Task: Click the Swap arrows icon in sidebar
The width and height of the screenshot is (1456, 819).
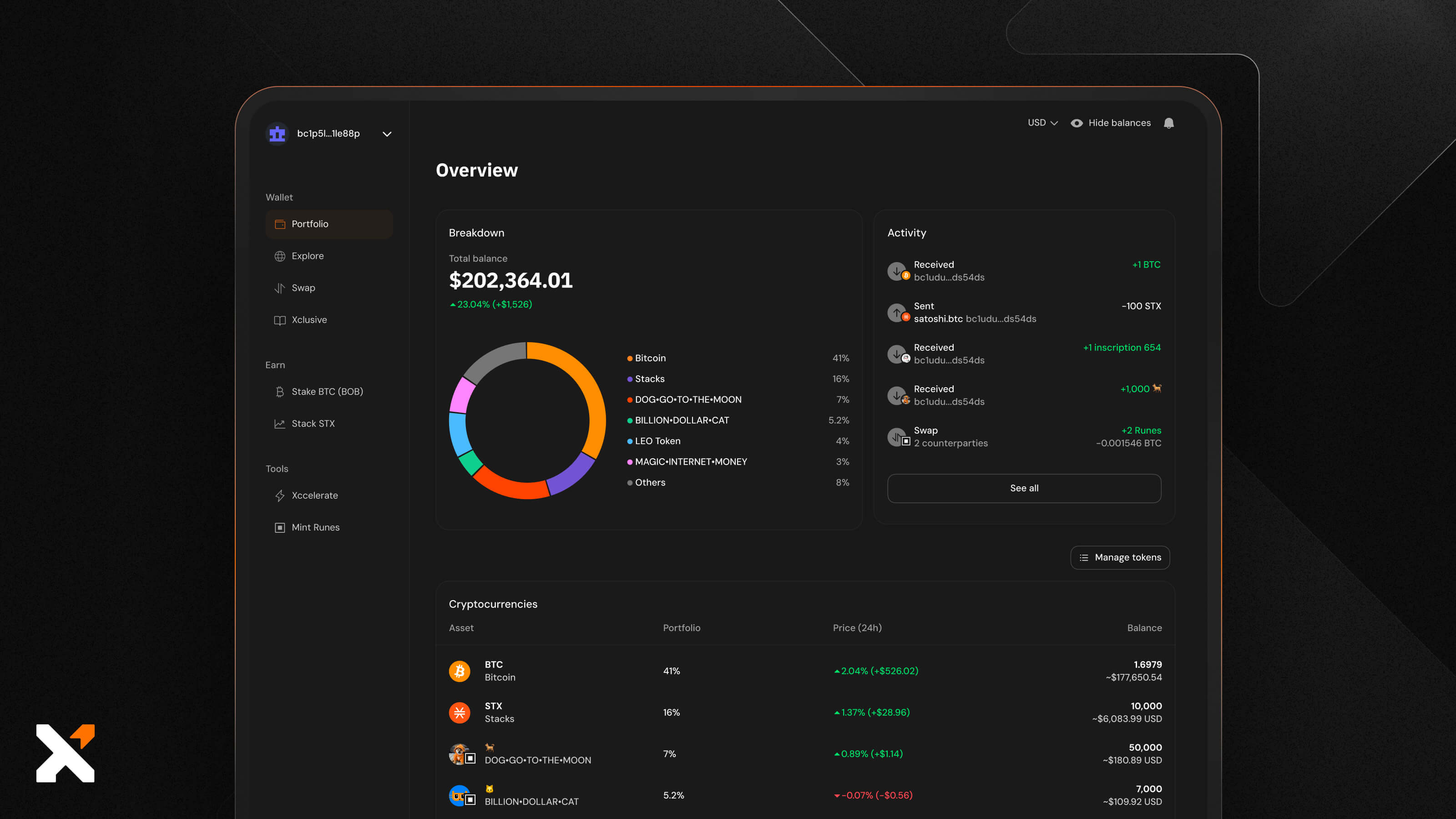Action: (x=280, y=288)
